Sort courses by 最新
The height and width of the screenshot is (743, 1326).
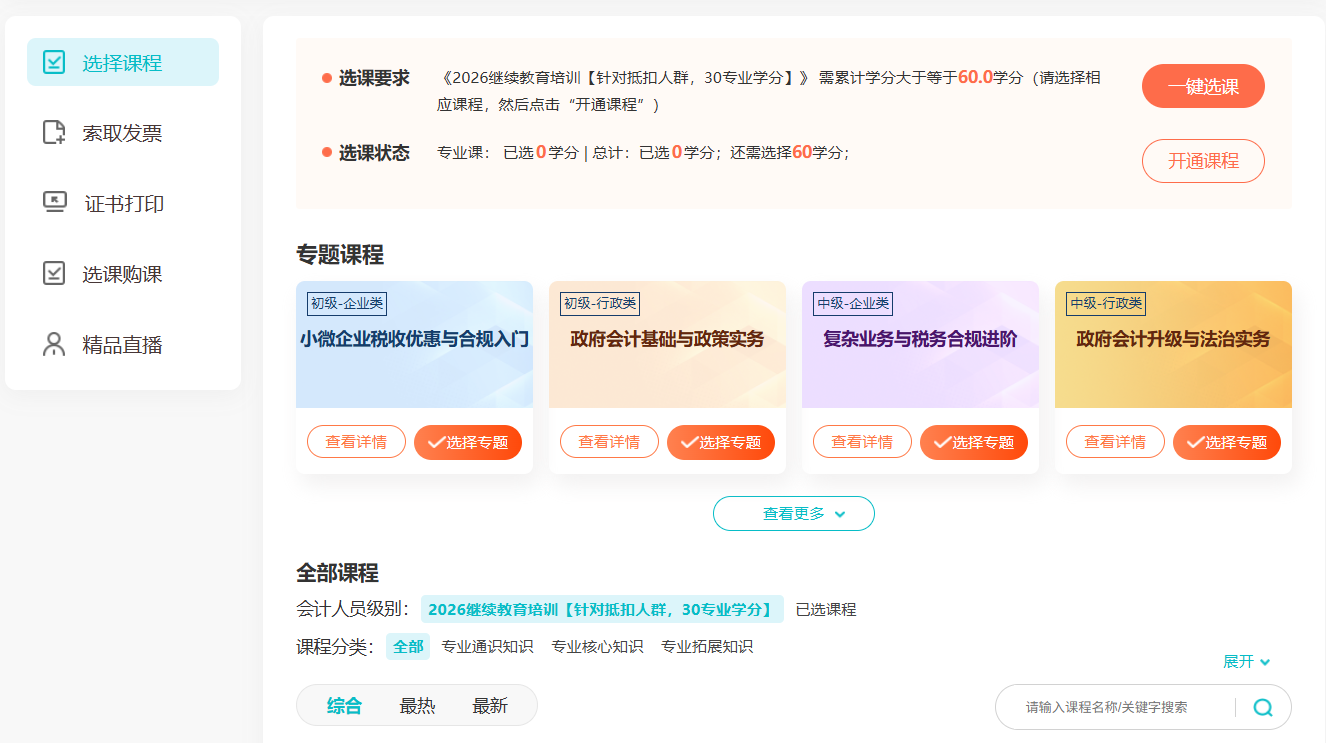tap(490, 706)
